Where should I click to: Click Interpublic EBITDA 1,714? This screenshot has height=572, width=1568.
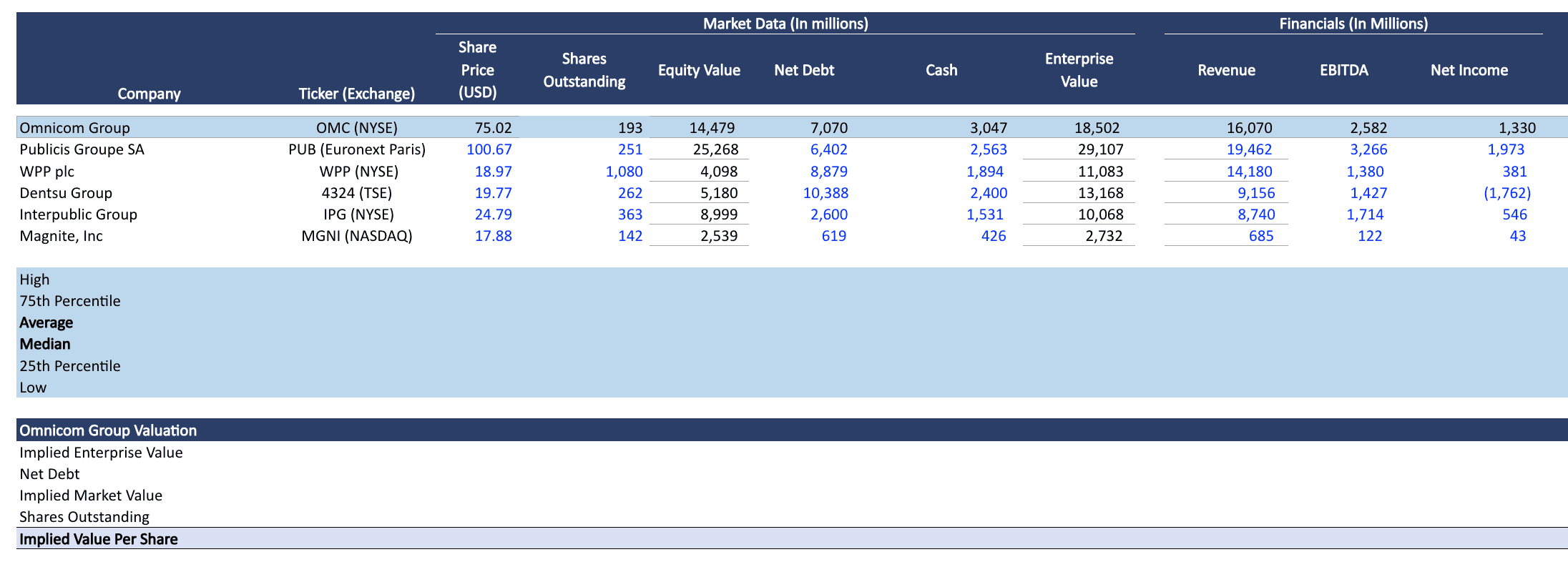click(1365, 214)
